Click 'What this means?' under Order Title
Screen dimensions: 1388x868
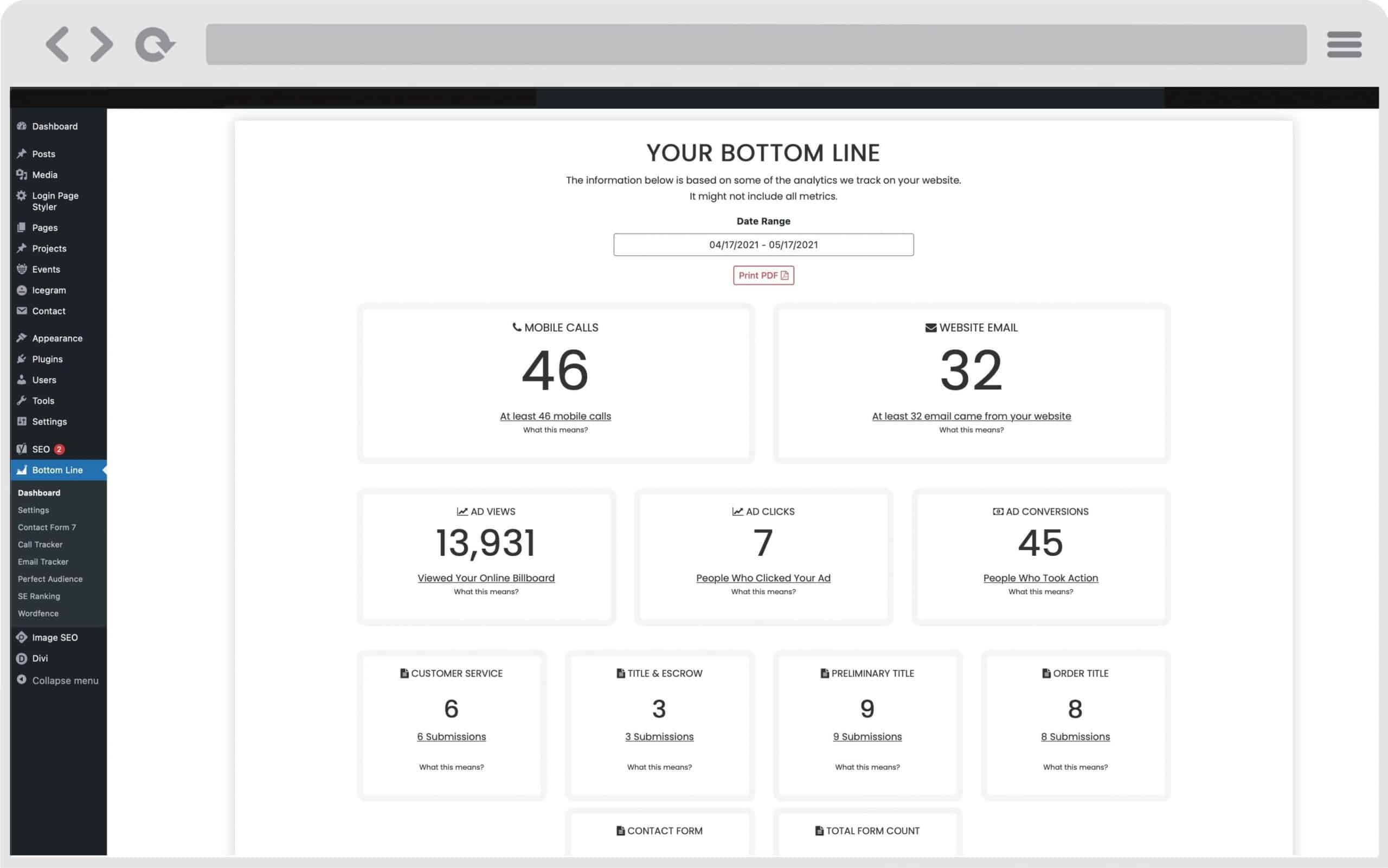(x=1075, y=767)
